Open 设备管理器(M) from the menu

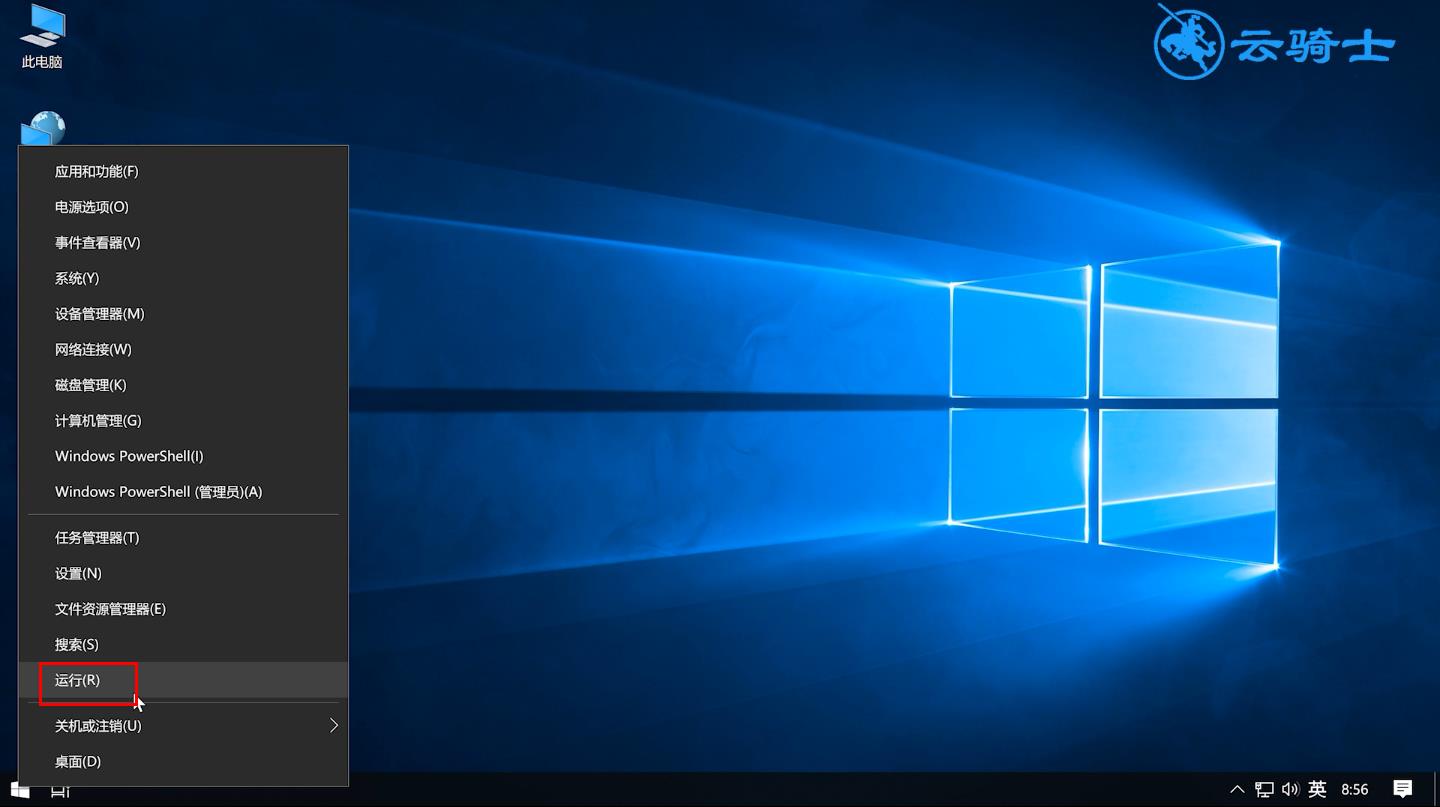pyautogui.click(x=100, y=314)
